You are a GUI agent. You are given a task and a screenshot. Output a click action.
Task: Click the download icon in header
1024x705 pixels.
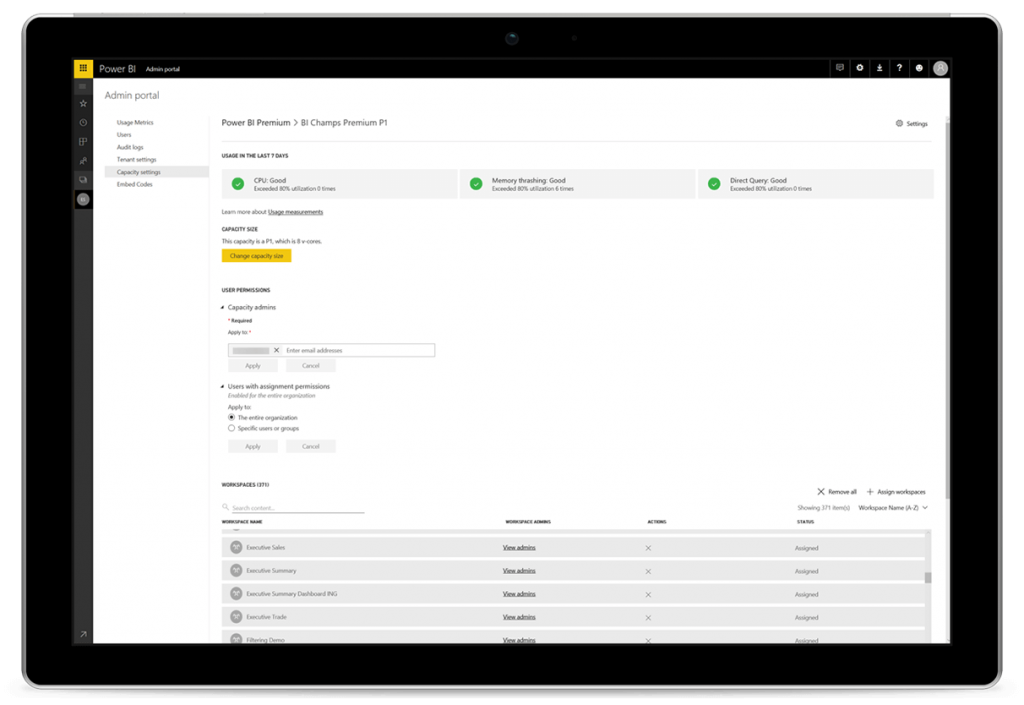(880, 68)
